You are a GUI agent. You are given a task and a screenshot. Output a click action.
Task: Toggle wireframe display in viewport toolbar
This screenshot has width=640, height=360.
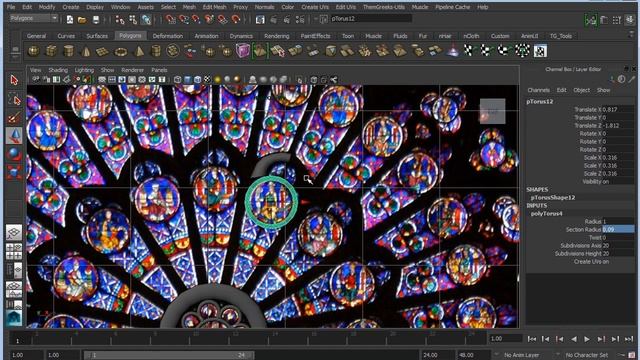(178, 80)
